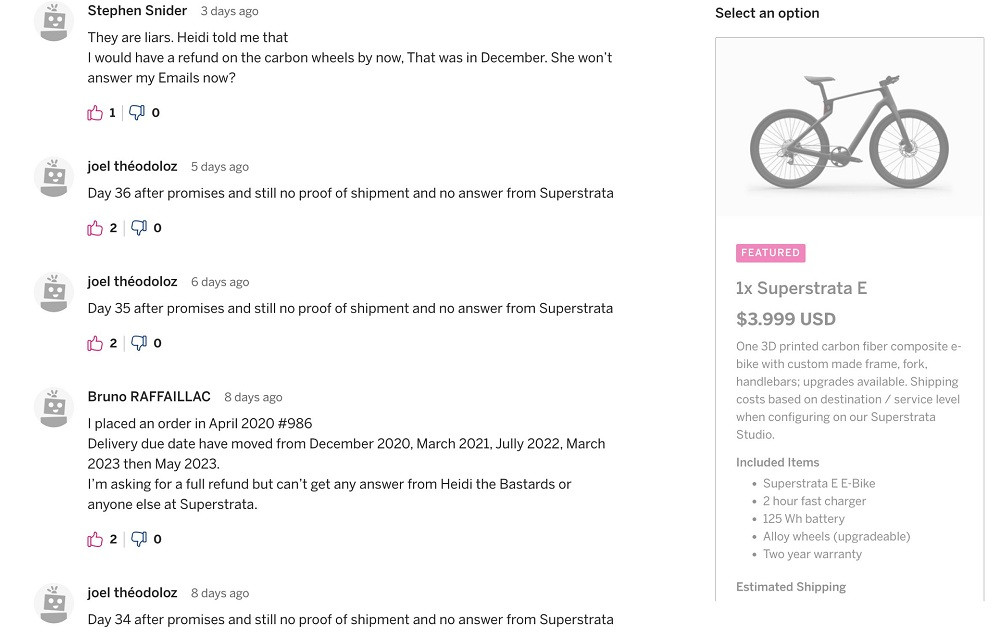1000x636 pixels.
Task: Click the FEATURED badge on the perk
Action: (770, 253)
